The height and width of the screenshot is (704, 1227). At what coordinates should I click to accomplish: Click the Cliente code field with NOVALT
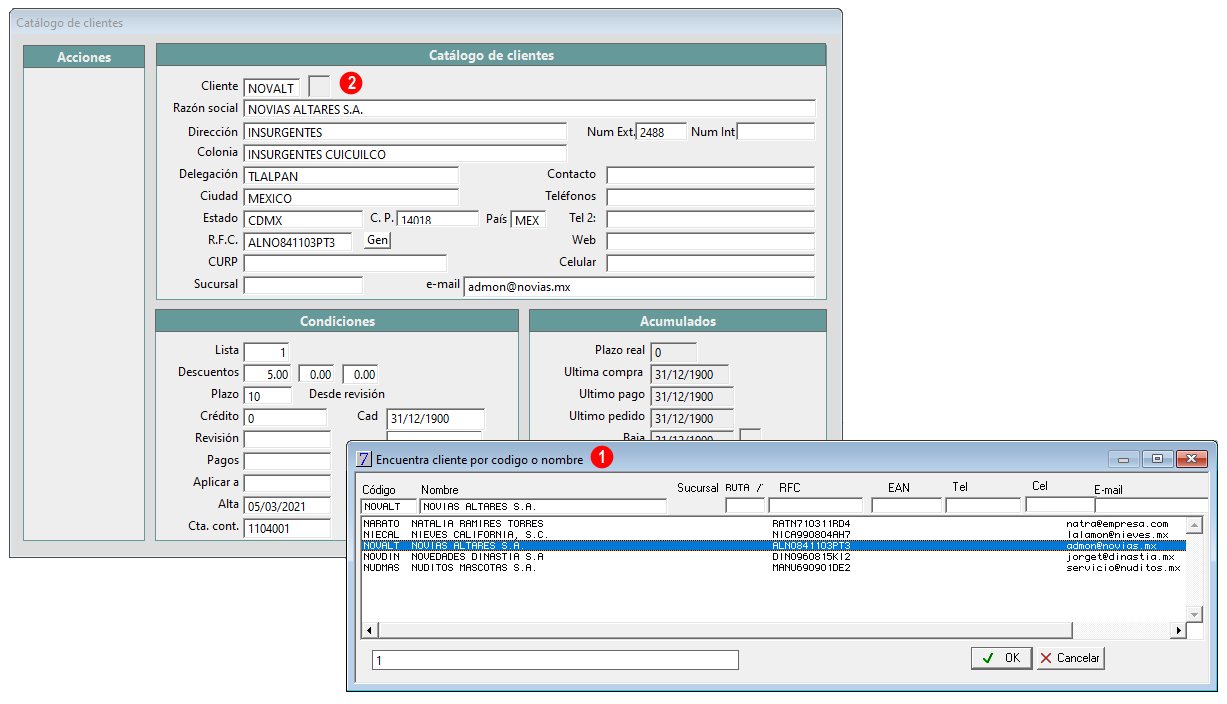coord(272,88)
